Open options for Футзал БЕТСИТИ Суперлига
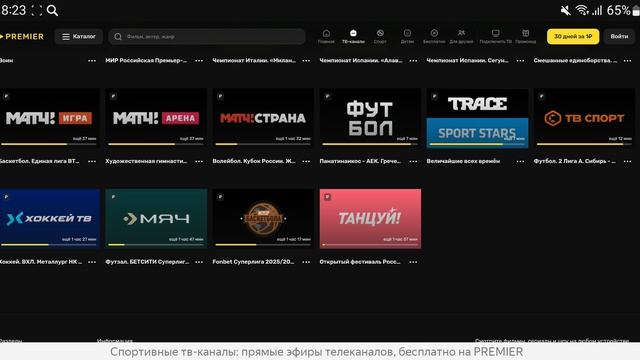The image size is (640, 360). coord(199,262)
